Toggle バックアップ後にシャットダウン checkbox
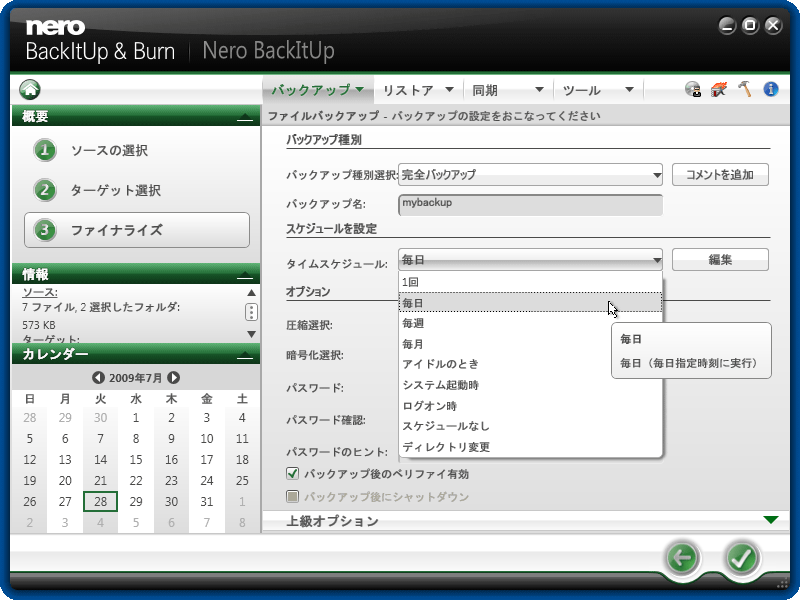800x600 pixels. click(292, 496)
